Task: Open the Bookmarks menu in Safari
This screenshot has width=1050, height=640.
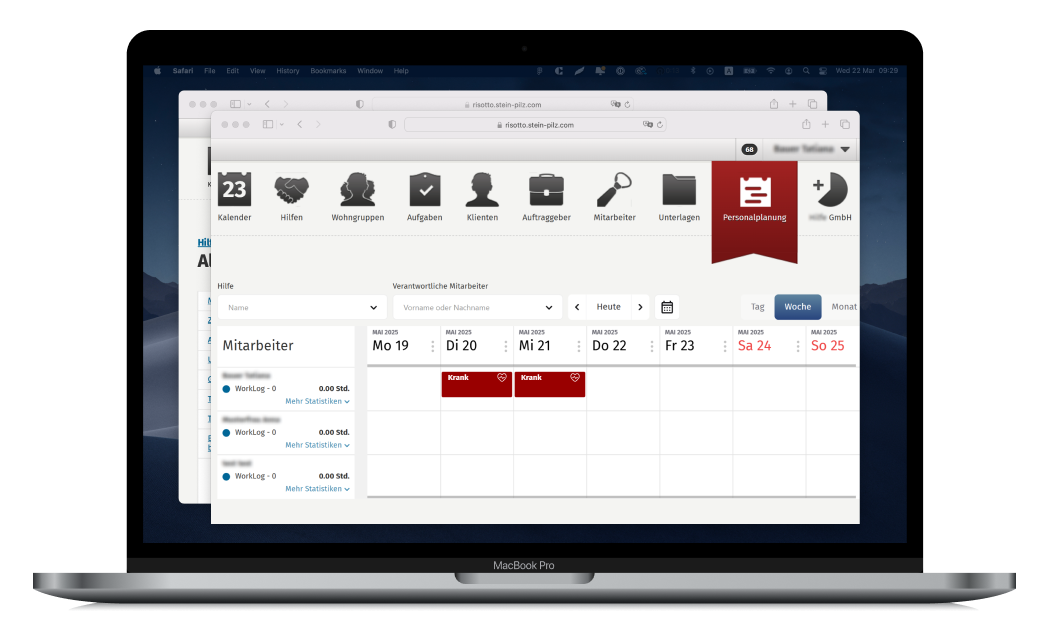Action: point(328,71)
